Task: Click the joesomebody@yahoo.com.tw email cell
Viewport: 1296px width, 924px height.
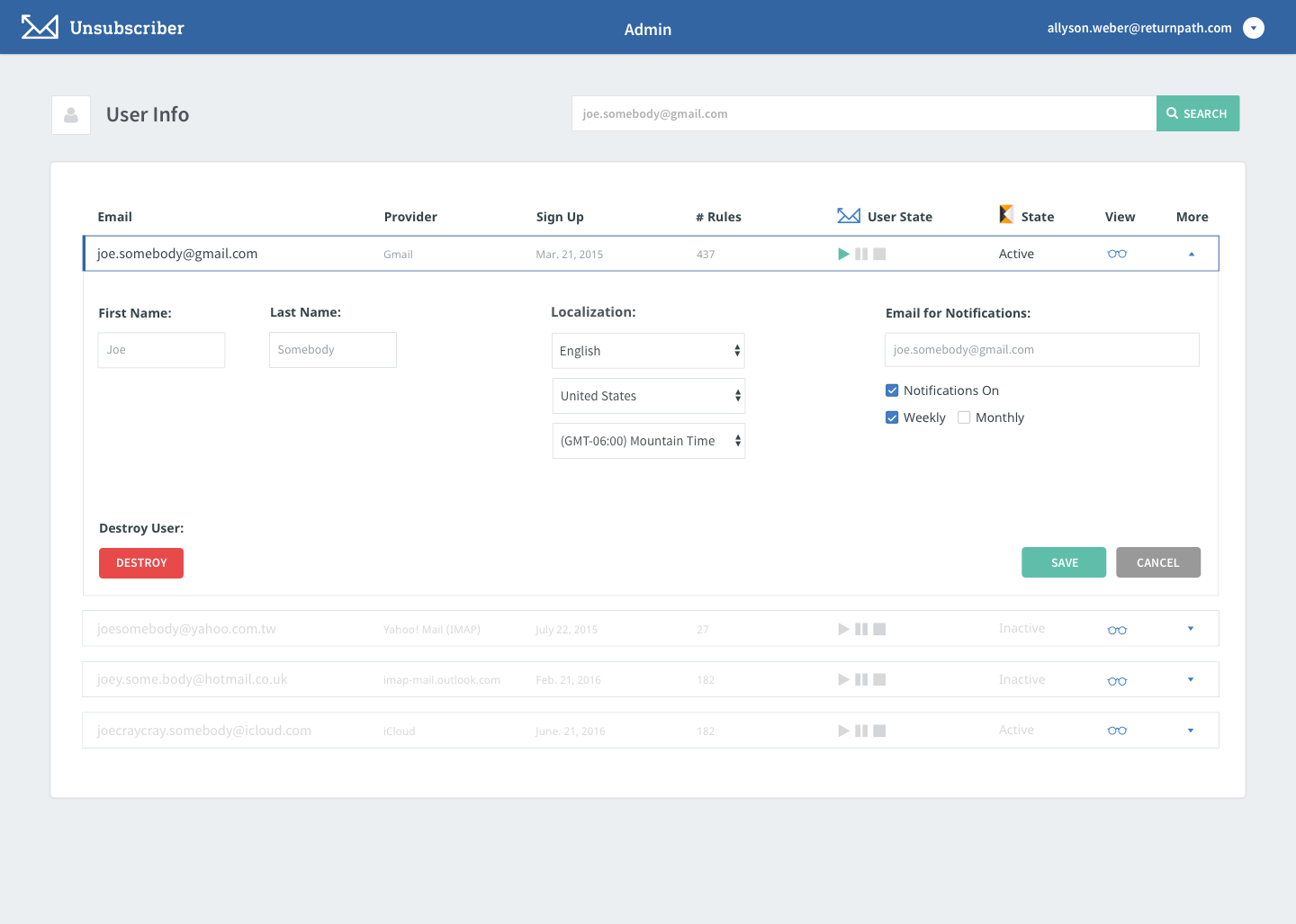Action: point(186,629)
